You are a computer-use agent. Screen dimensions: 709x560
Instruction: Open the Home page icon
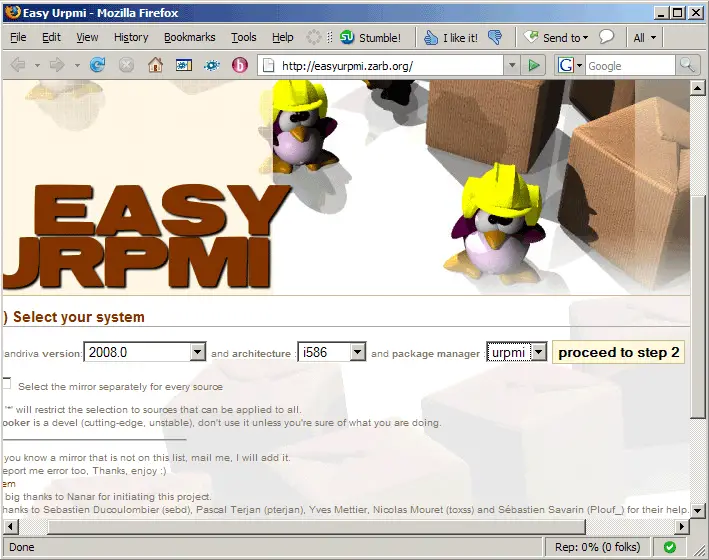pyautogui.click(x=155, y=66)
